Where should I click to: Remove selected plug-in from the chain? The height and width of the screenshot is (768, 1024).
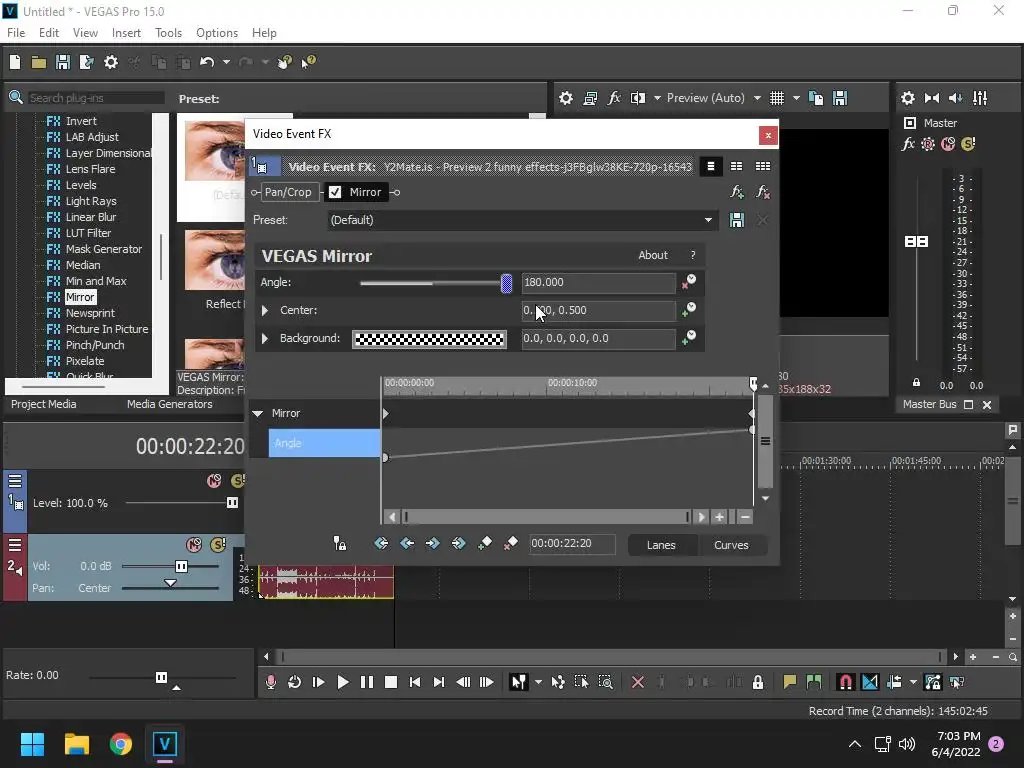point(762,192)
